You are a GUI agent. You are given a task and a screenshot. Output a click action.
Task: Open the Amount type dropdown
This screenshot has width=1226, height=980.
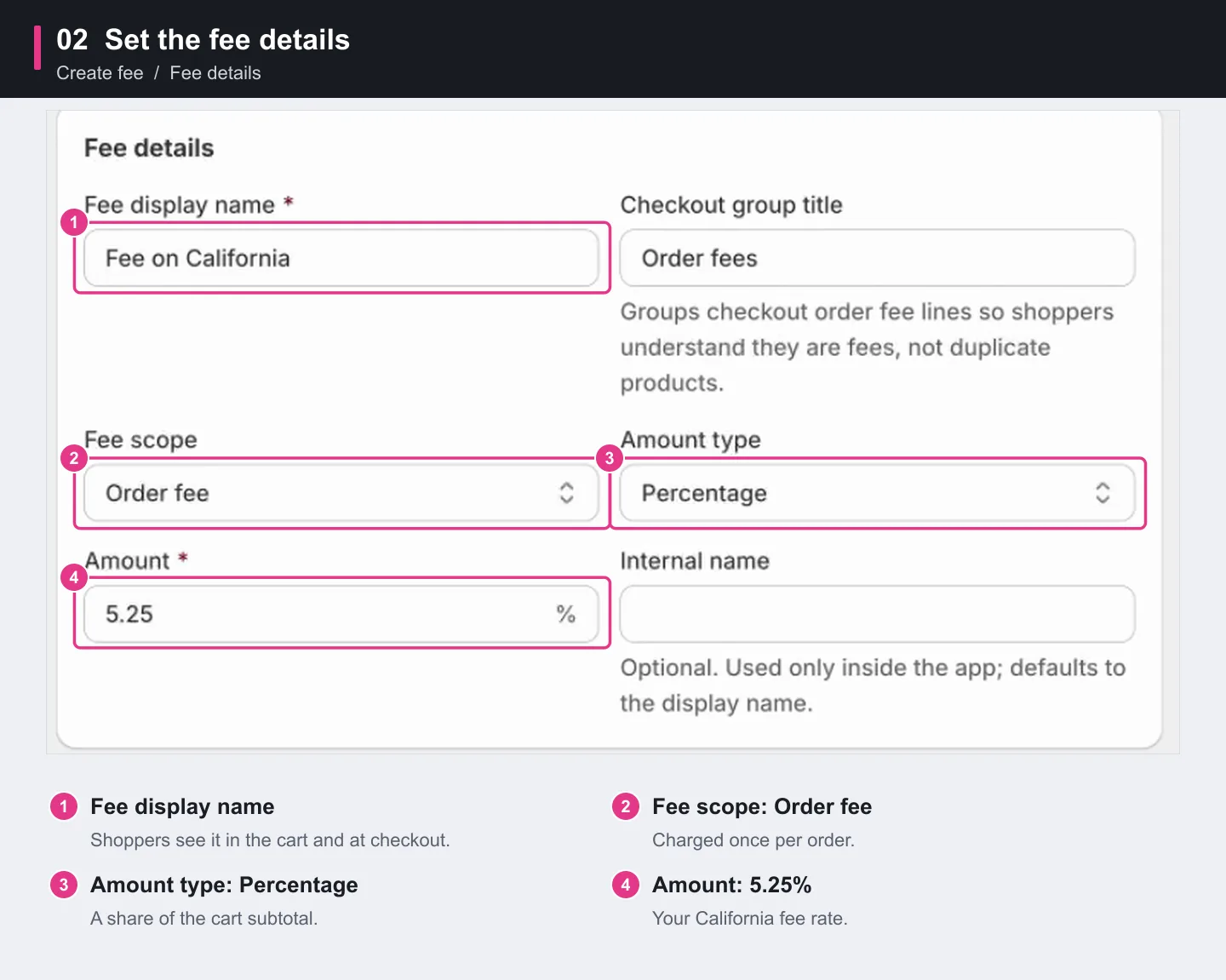point(877,493)
